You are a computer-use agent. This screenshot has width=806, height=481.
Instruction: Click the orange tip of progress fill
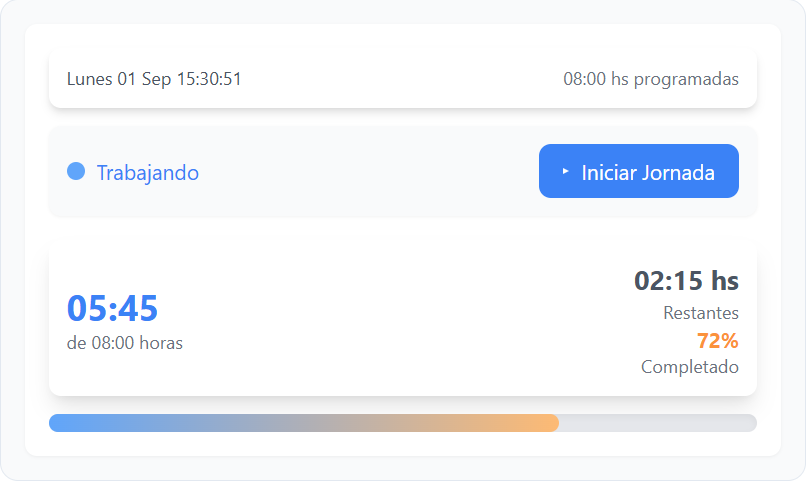548,423
